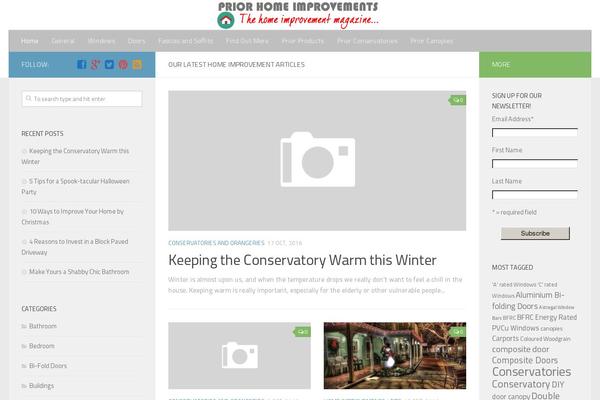Select the PVCu Windows tag
Viewport: 600px width, 400px height.
515,328
